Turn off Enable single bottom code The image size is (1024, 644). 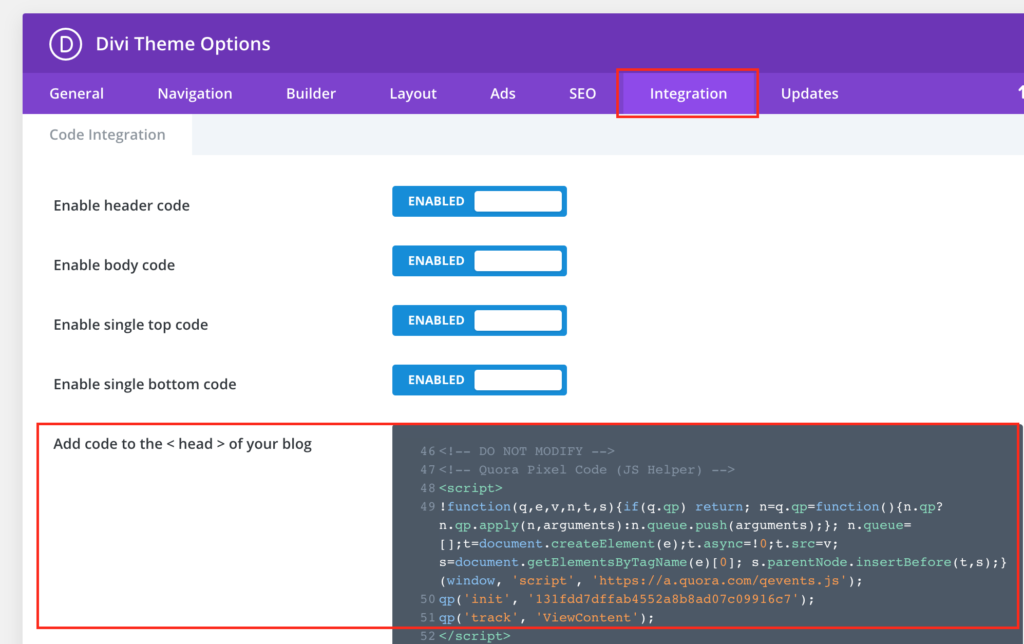[x=479, y=379]
